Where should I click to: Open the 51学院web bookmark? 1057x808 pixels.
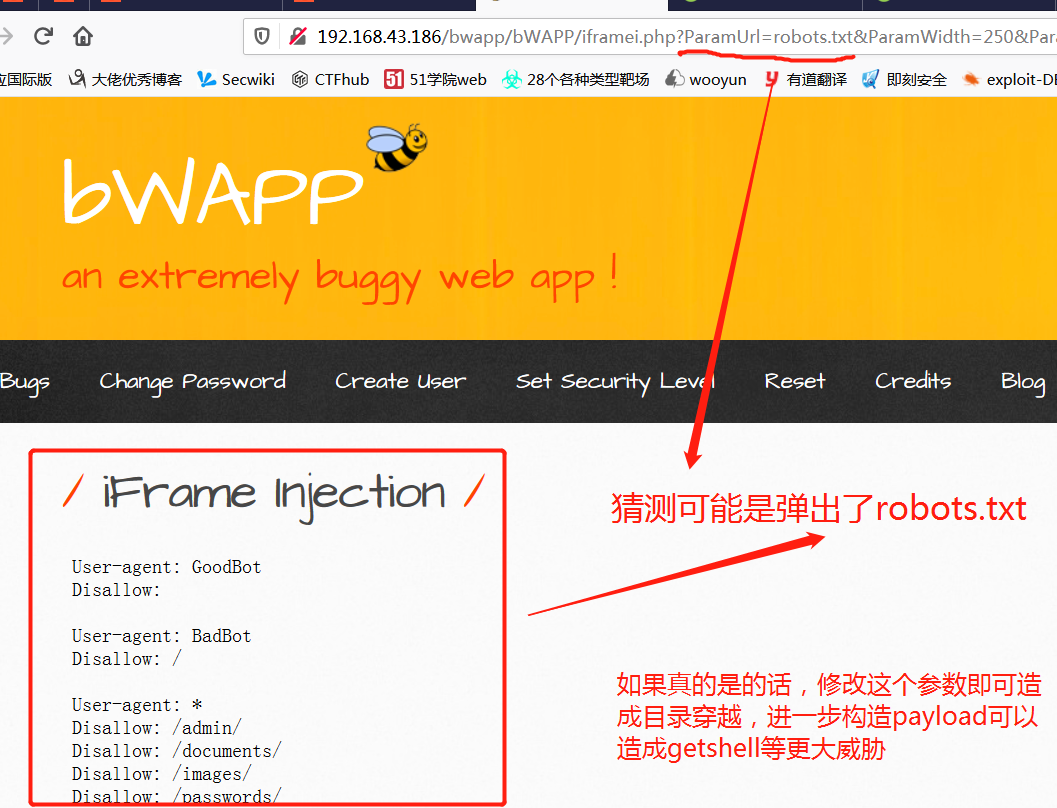[x=436, y=79]
